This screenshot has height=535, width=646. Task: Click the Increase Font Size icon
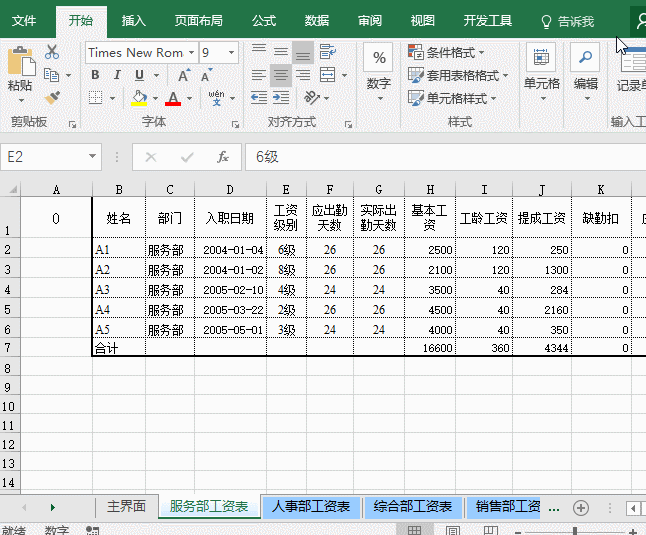click(185, 76)
